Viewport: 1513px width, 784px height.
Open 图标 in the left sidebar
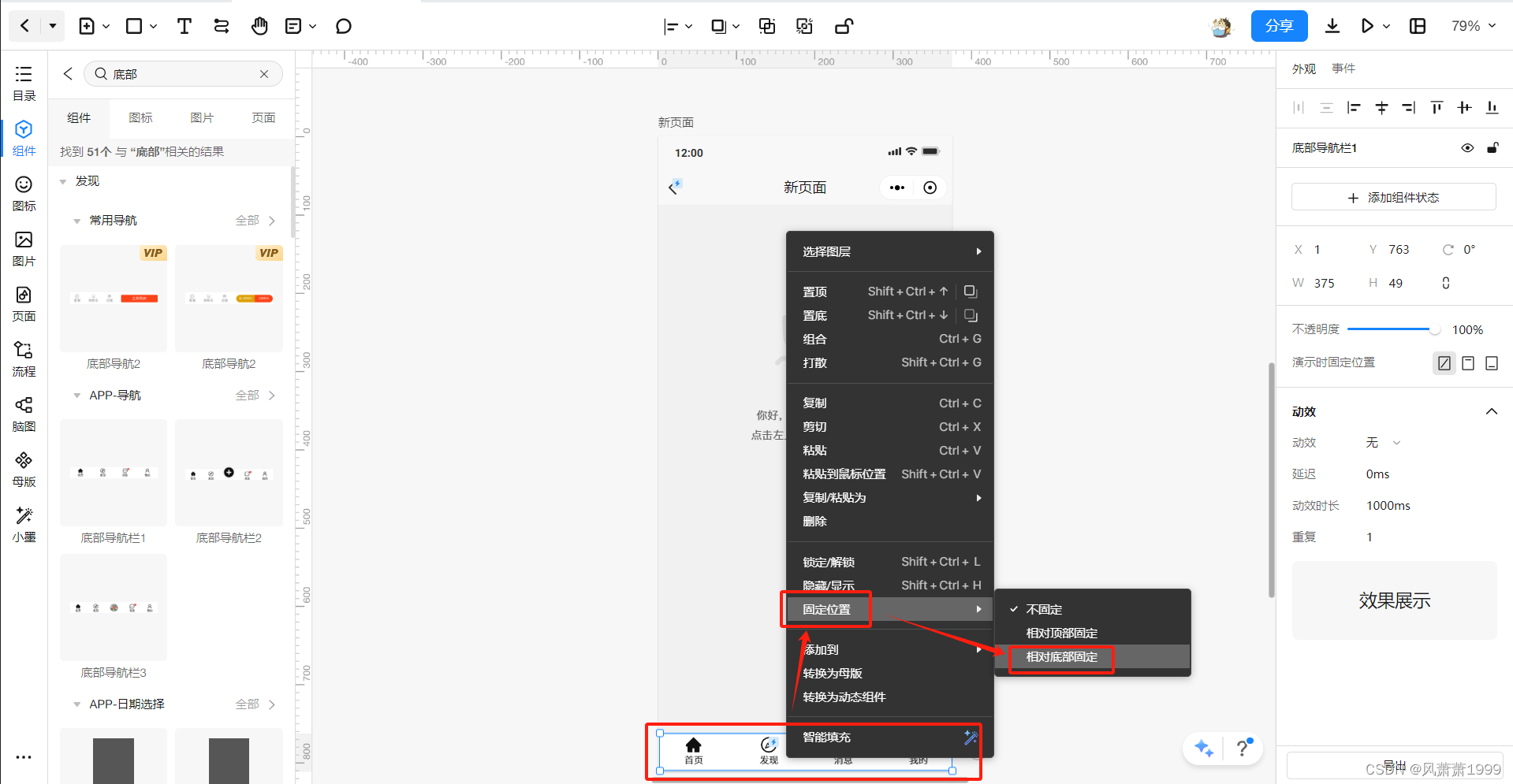pos(24,194)
